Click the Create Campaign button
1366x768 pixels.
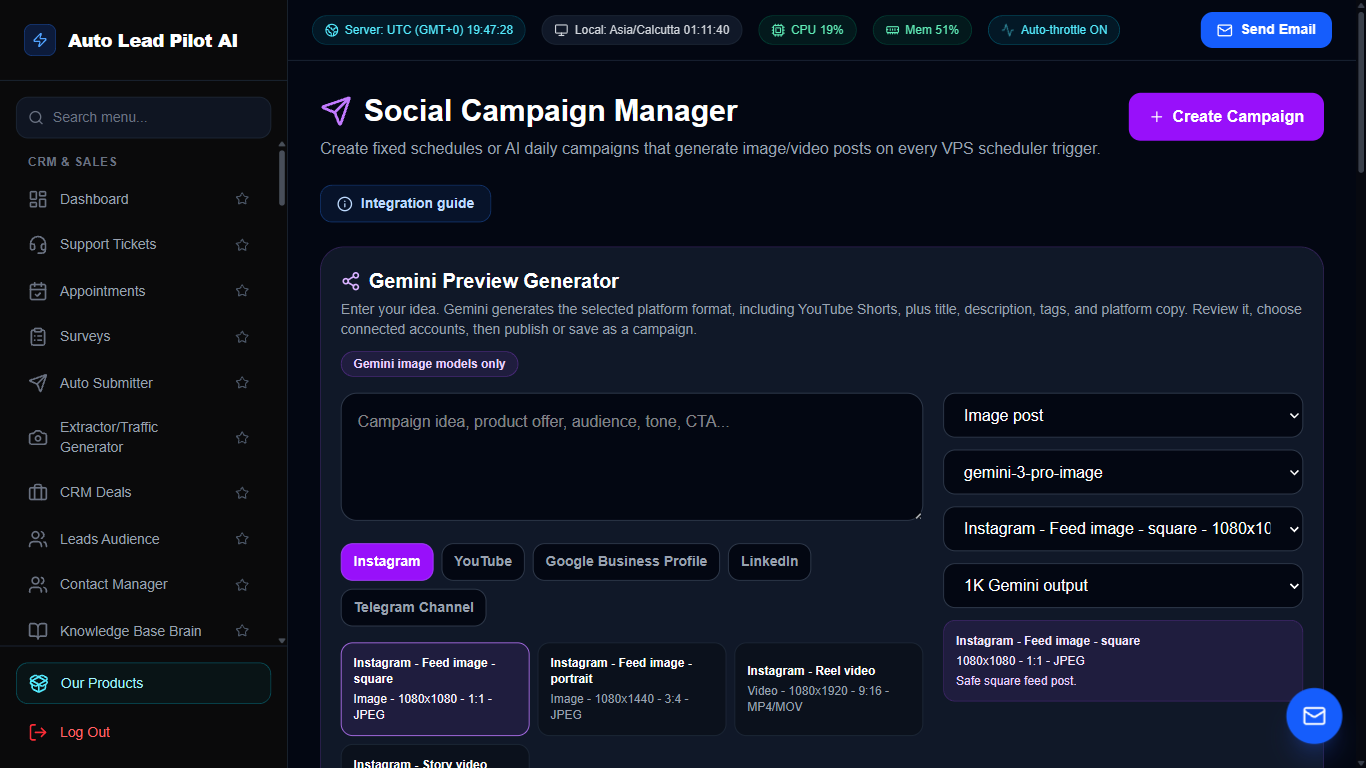click(1226, 117)
